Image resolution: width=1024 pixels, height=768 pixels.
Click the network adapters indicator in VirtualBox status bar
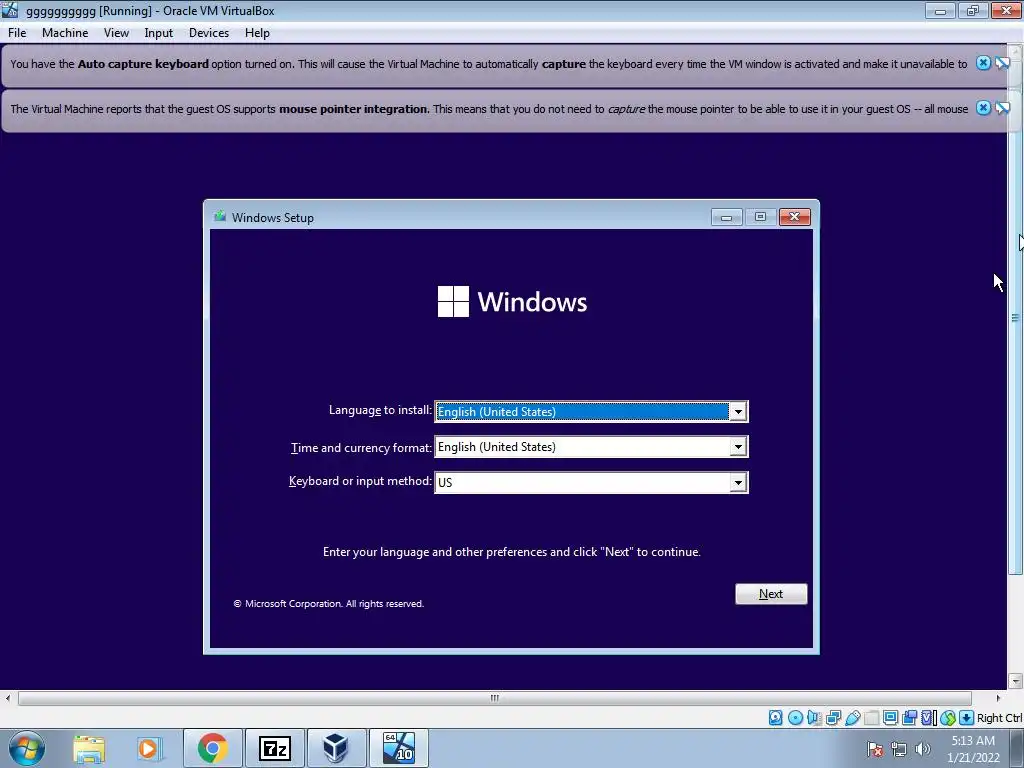tap(833, 718)
